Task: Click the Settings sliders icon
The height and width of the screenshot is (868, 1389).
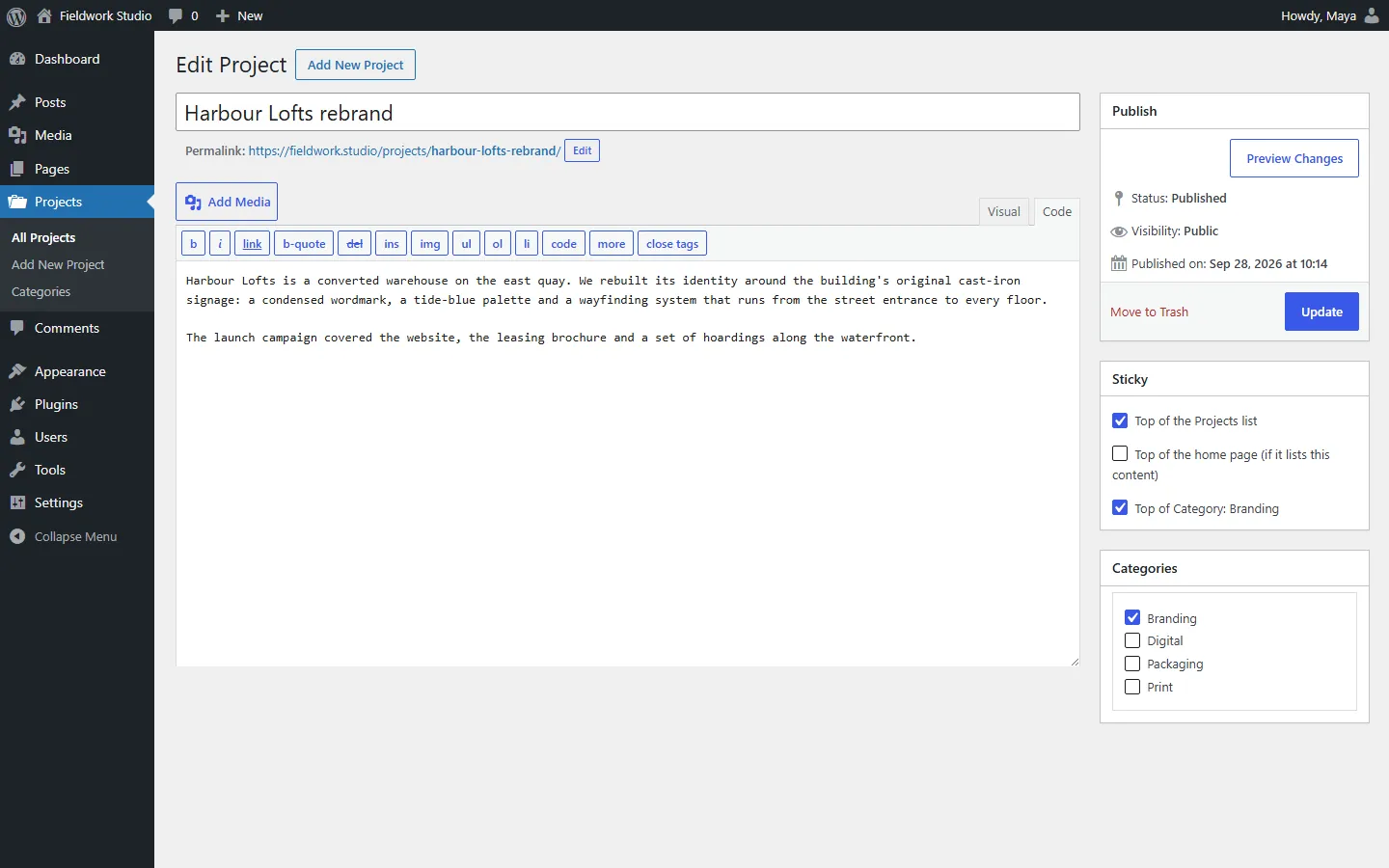Action: pyautogui.click(x=17, y=502)
